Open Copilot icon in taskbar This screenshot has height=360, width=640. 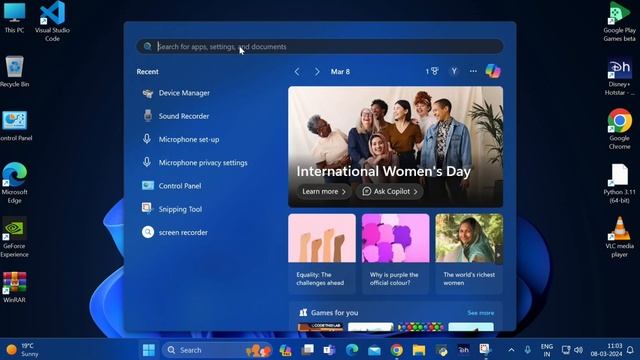pos(285,350)
